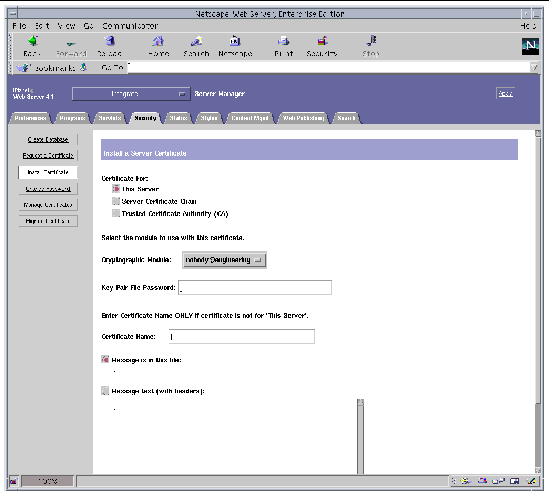Click the Search toolbar icon
This screenshot has height=496, width=549.
pos(196,41)
